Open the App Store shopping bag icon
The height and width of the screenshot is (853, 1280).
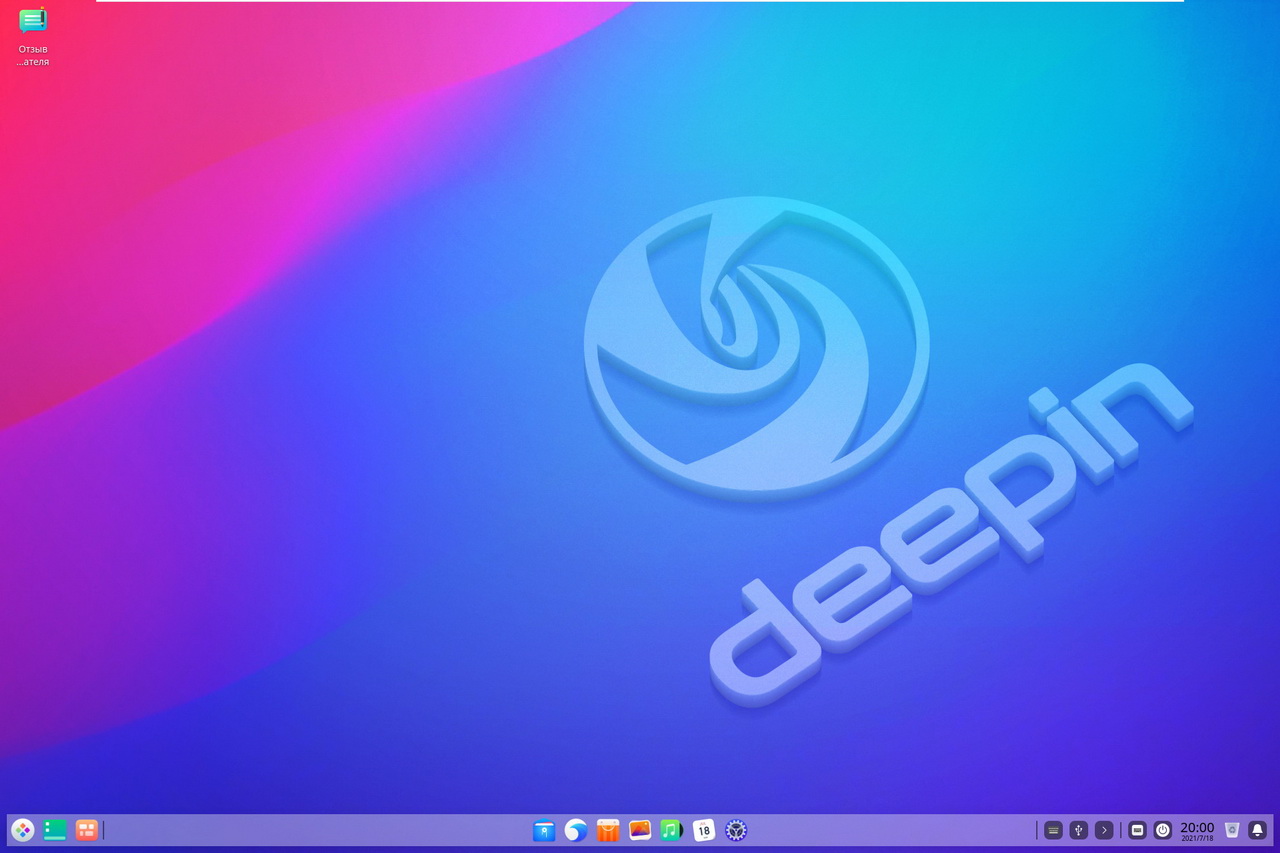point(608,830)
